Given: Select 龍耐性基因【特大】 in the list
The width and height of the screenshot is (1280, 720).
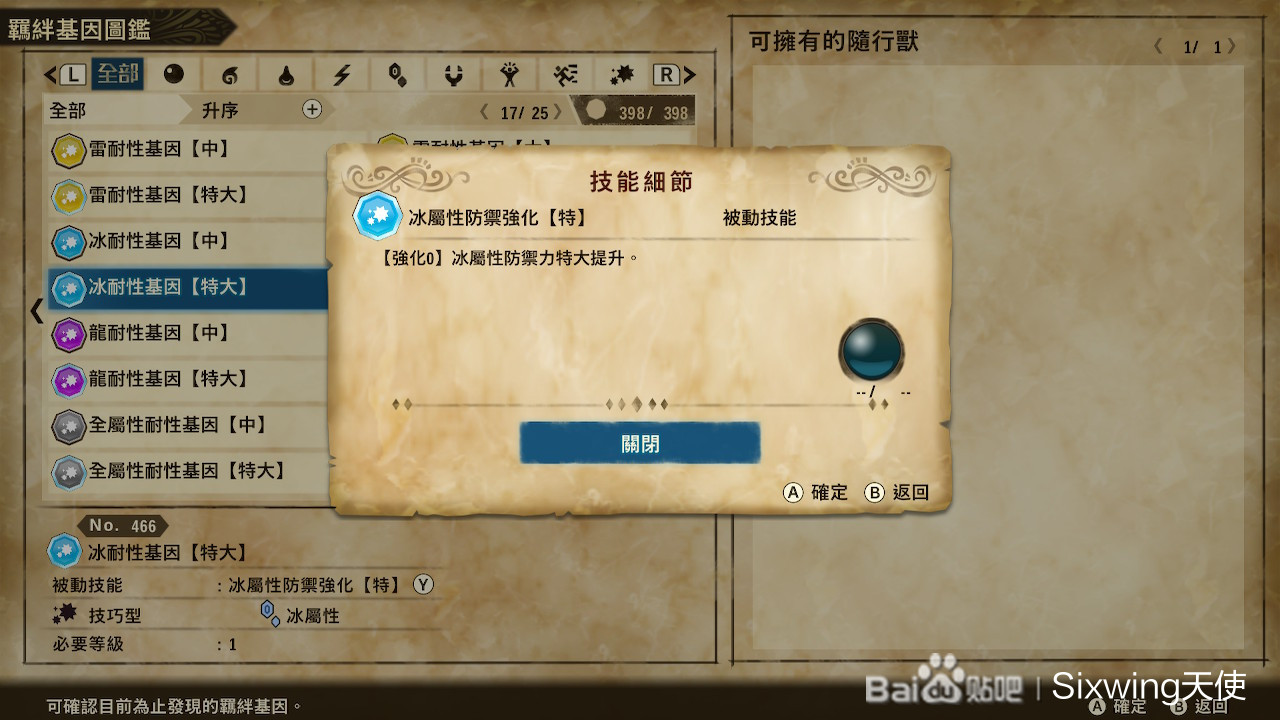Looking at the screenshot, I should point(188,379).
